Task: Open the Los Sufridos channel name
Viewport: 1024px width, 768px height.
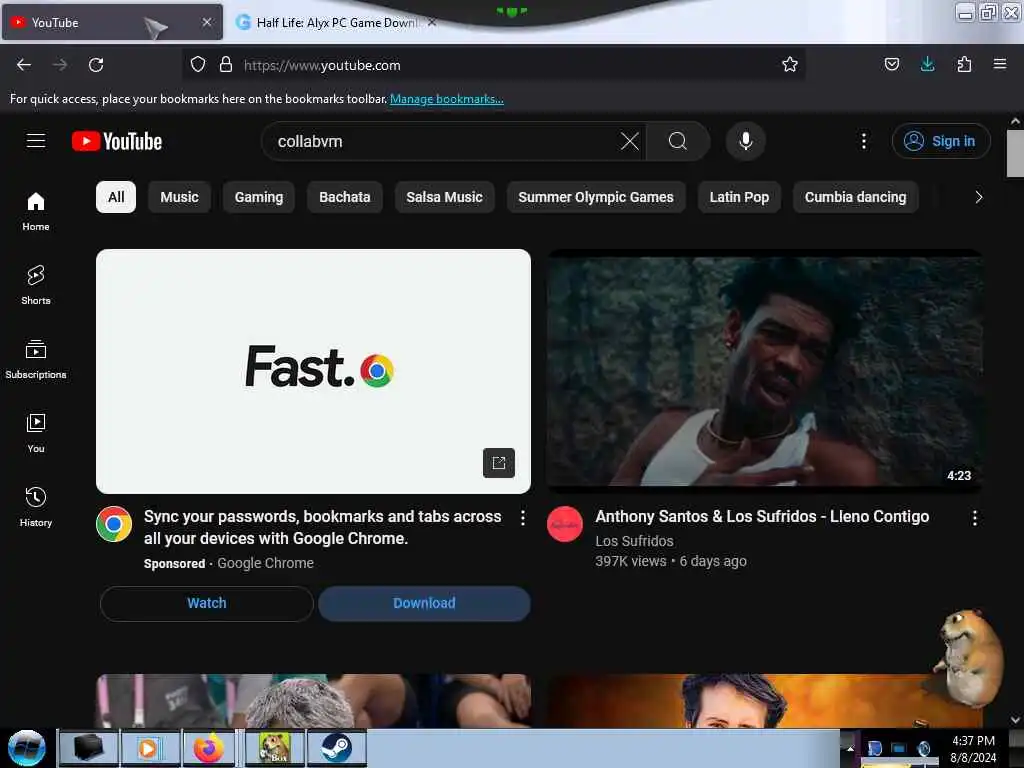Action: [x=634, y=541]
